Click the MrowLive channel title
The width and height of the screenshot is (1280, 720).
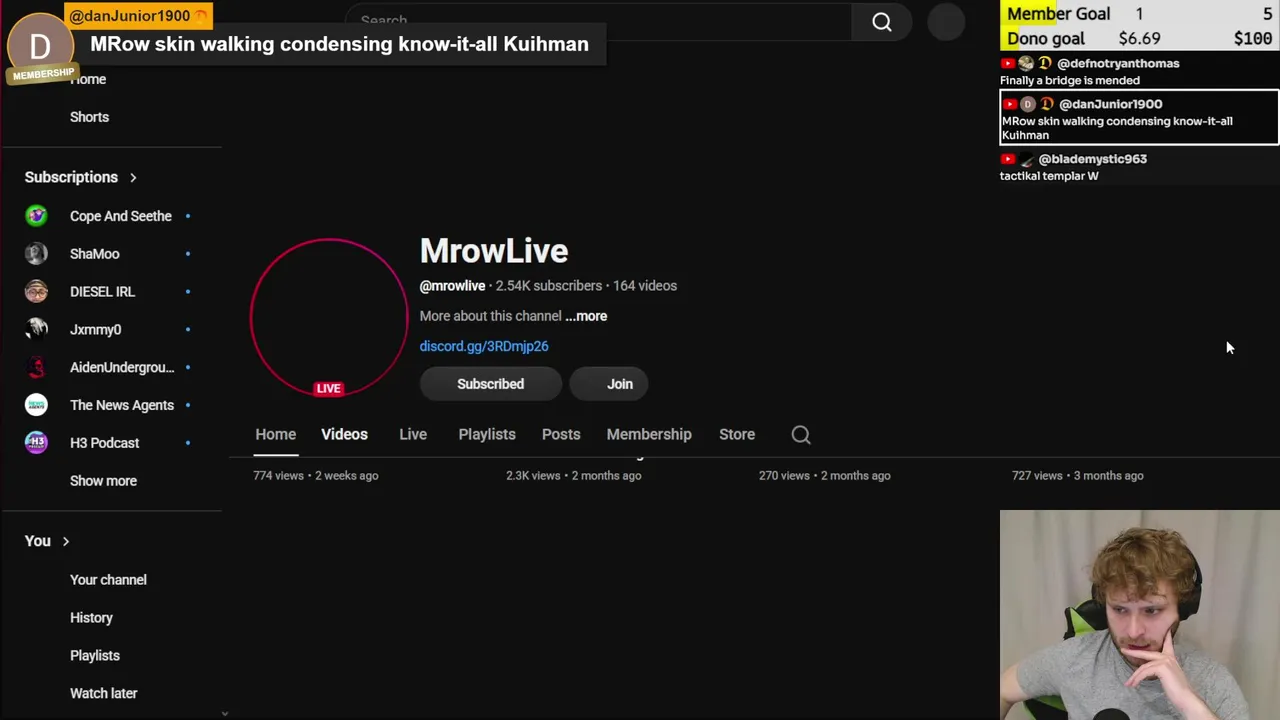tap(494, 251)
